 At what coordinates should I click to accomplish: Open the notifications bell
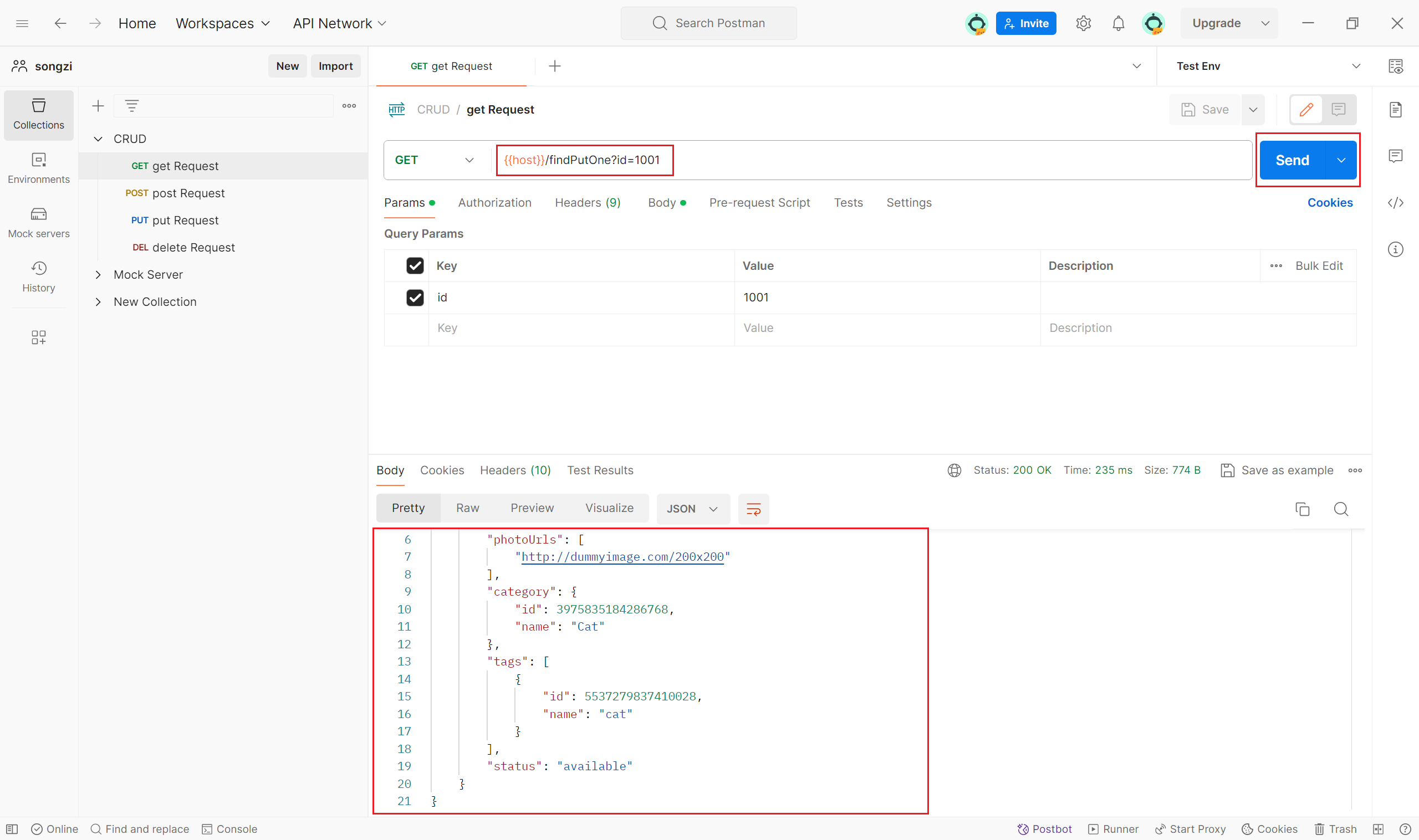1118,23
